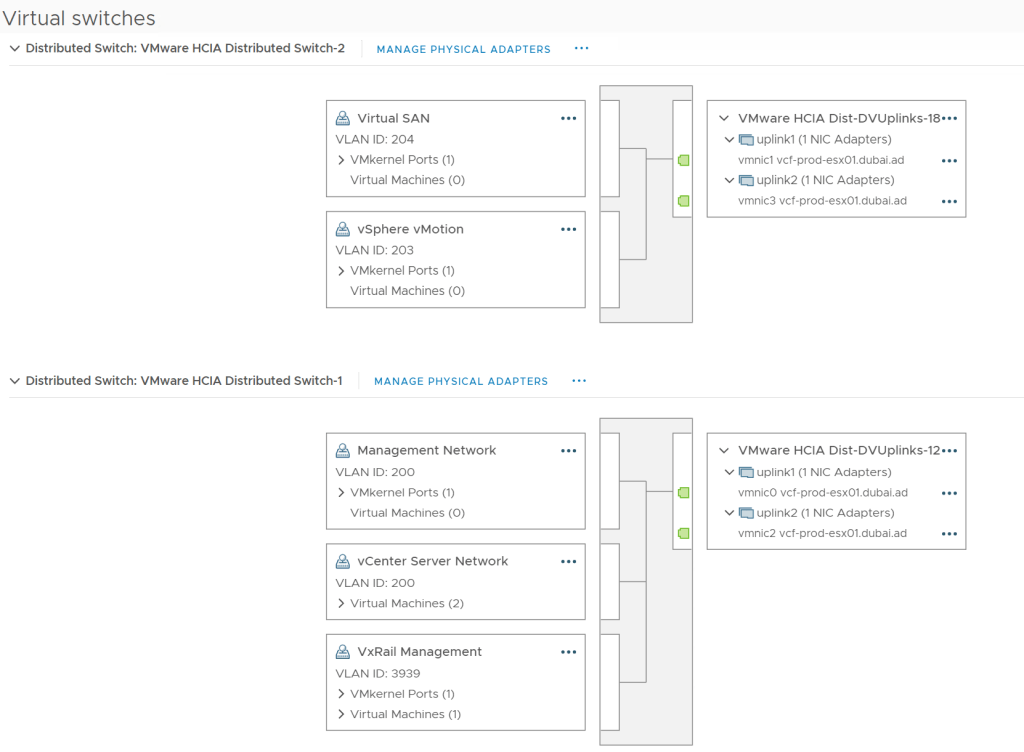The height and width of the screenshot is (752, 1024).
Task: Select the vmnic0 vcf-prod-esx01.dubai.ad adapter
Action: point(822,493)
